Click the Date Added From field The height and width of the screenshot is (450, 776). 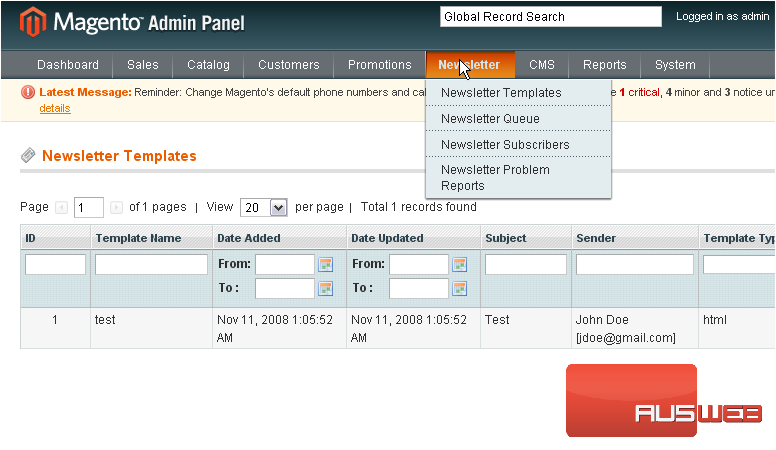(285, 264)
